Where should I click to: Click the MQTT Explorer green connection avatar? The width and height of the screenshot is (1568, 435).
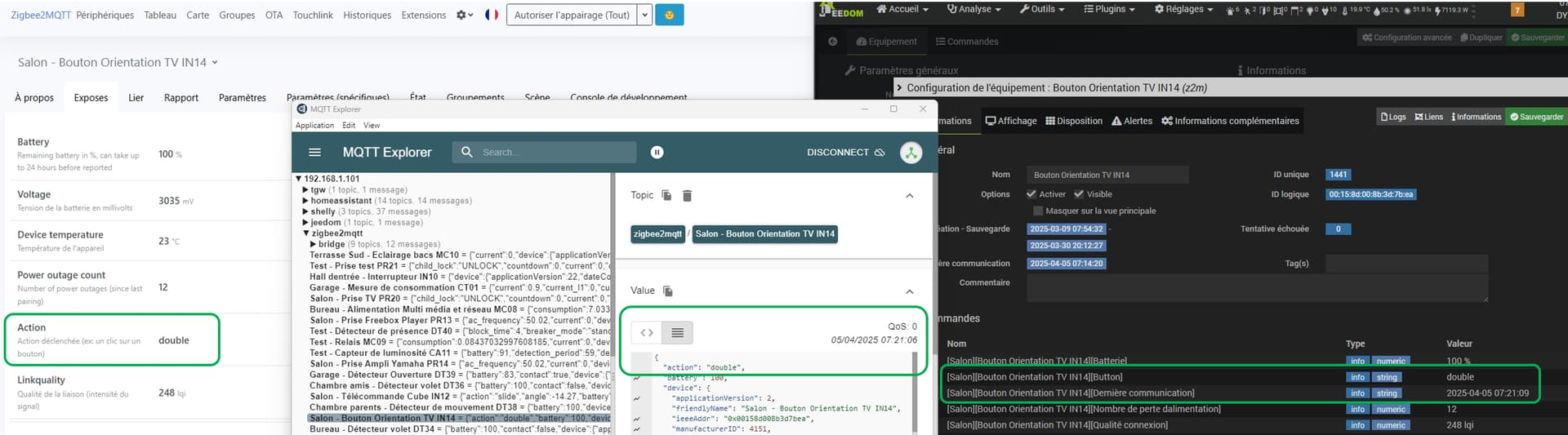point(911,153)
